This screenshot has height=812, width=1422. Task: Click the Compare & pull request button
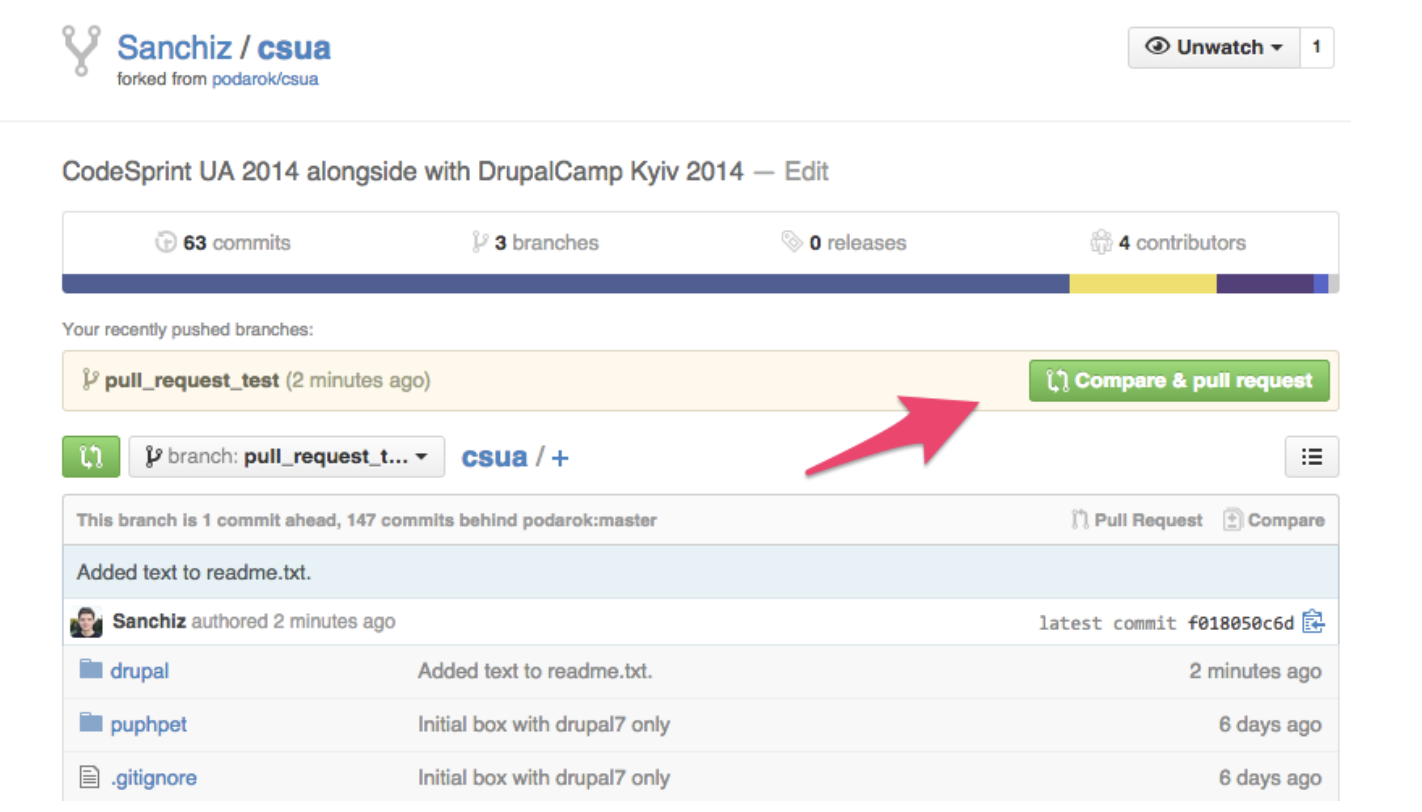coord(1179,381)
